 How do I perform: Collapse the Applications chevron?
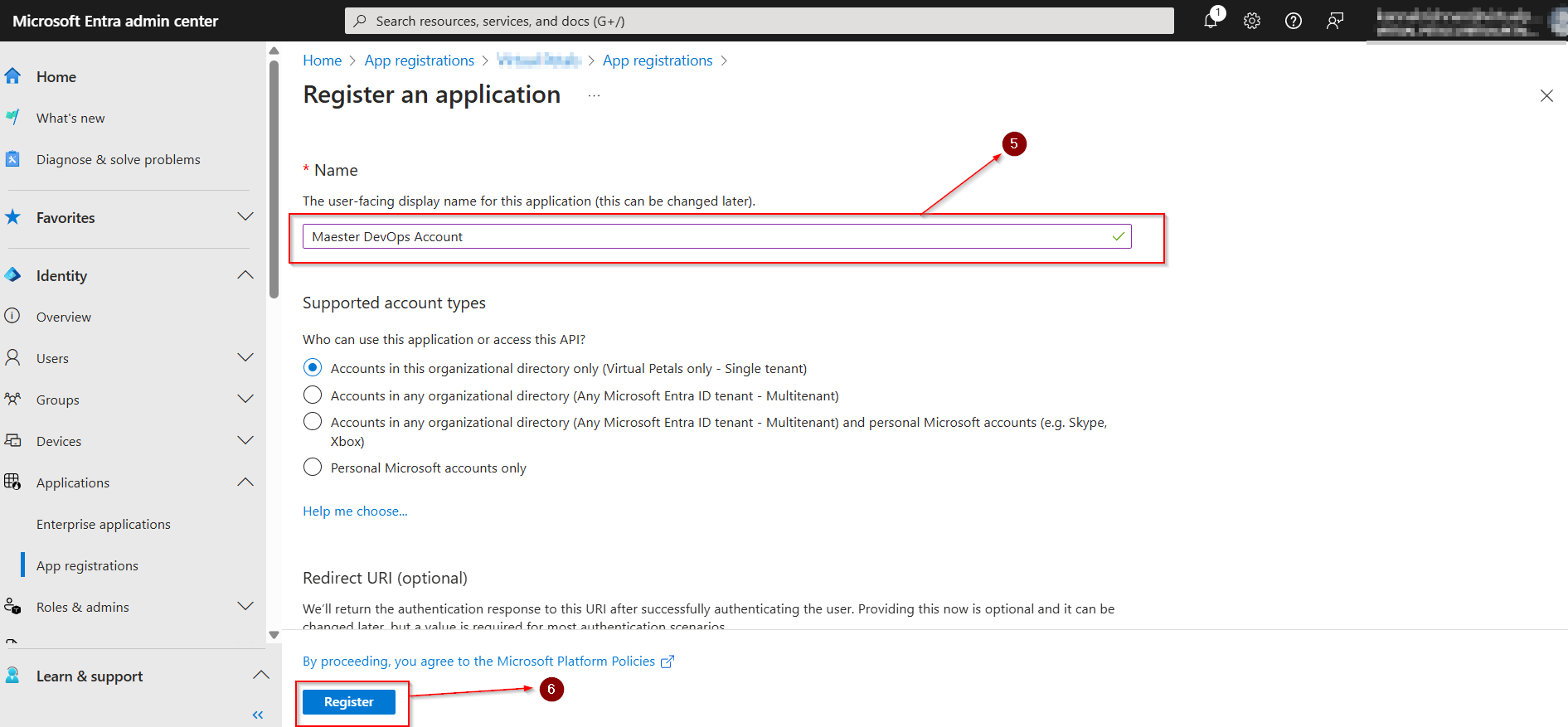245,482
